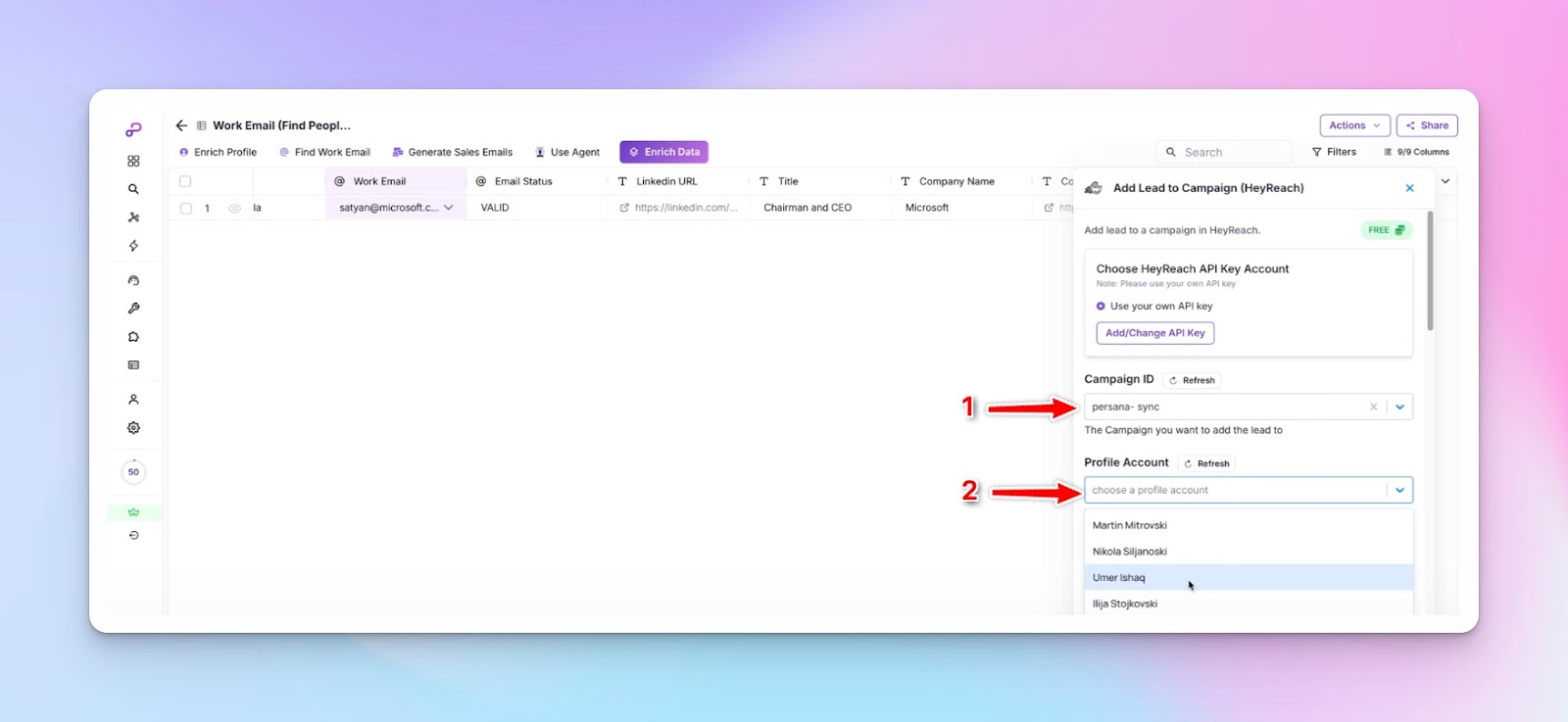Viewport: 1568px width, 722px height.
Task: Click the Add/Change API Key button
Action: pyautogui.click(x=1155, y=333)
